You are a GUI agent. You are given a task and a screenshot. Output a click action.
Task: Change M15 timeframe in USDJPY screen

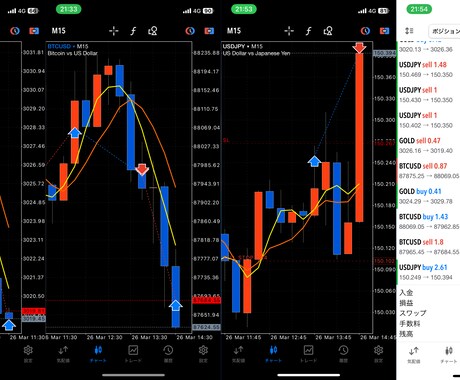click(234, 31)
